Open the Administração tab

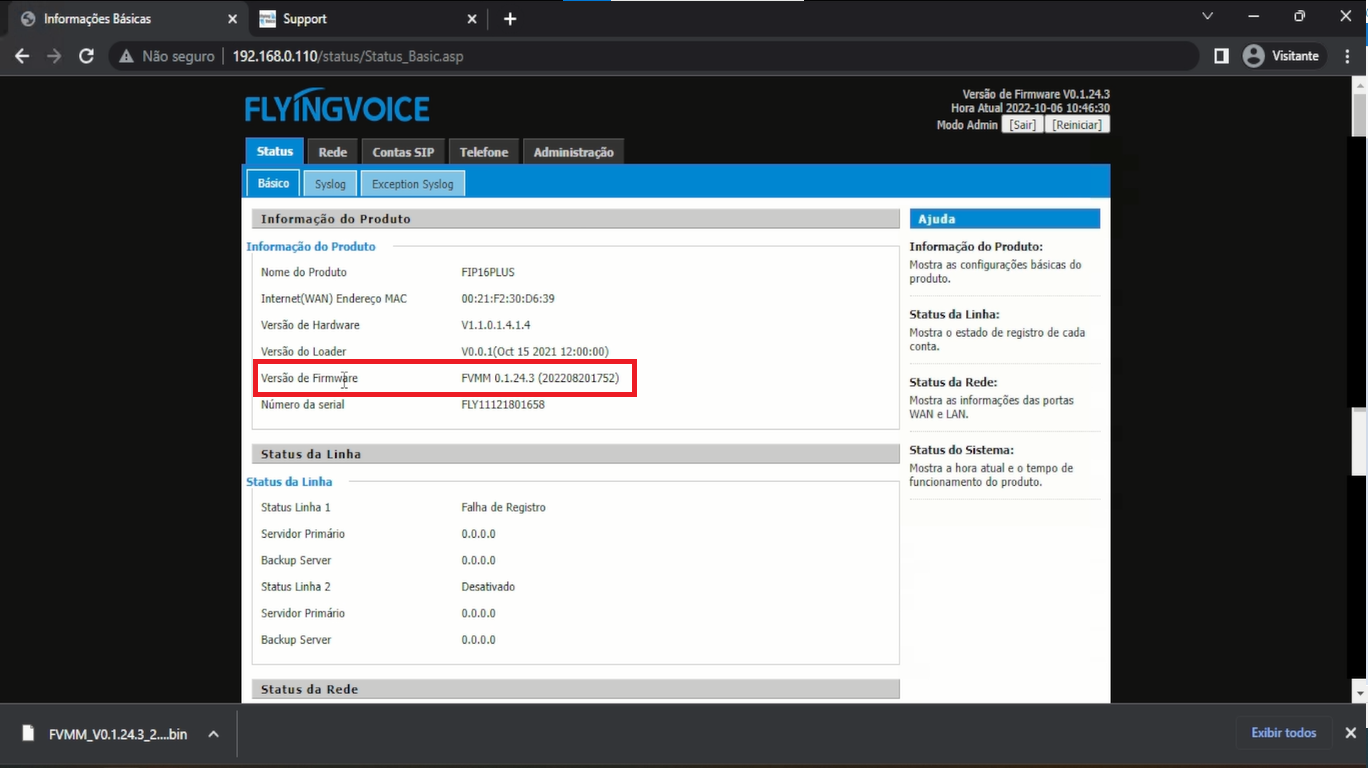coord(573,152)
